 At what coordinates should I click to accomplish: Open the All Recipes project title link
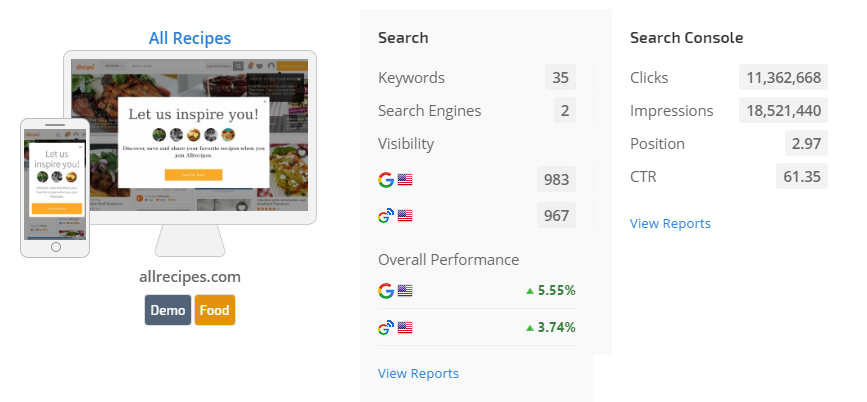(190, 39)
